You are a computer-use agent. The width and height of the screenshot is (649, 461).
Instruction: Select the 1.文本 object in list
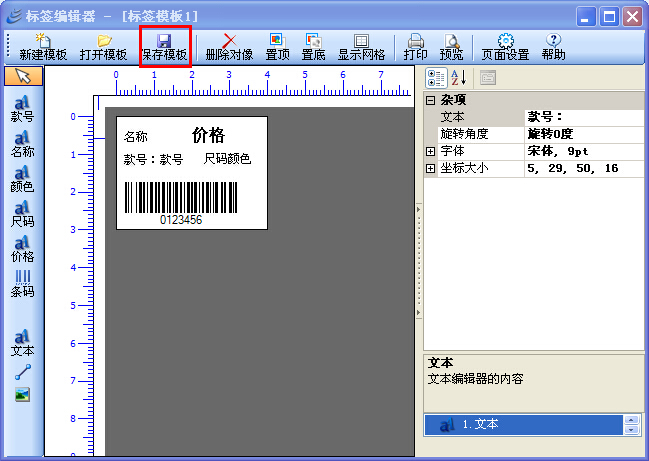524,425
